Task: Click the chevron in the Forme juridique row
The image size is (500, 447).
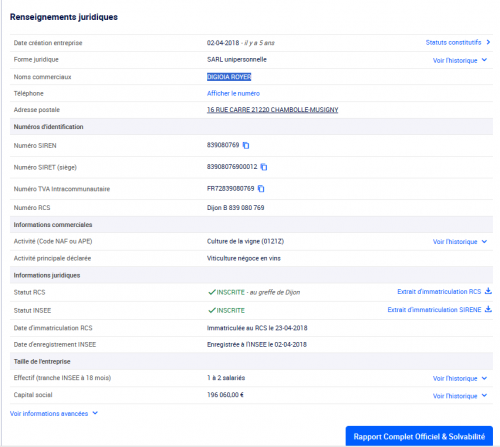Action: [484, 60]
